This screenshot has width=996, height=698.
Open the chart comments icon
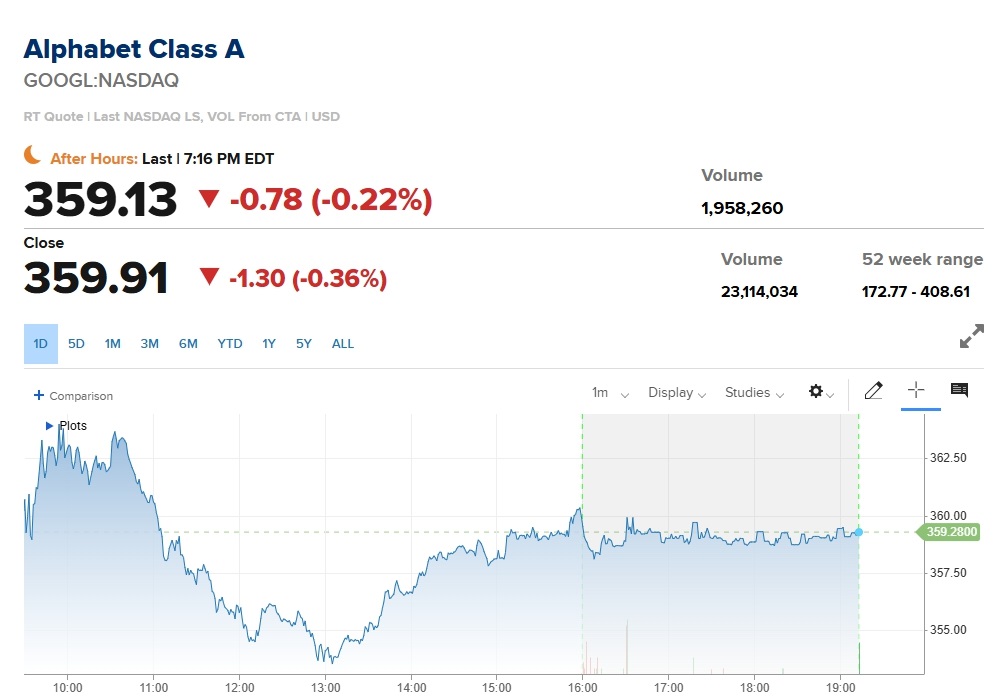coord(959,390)
